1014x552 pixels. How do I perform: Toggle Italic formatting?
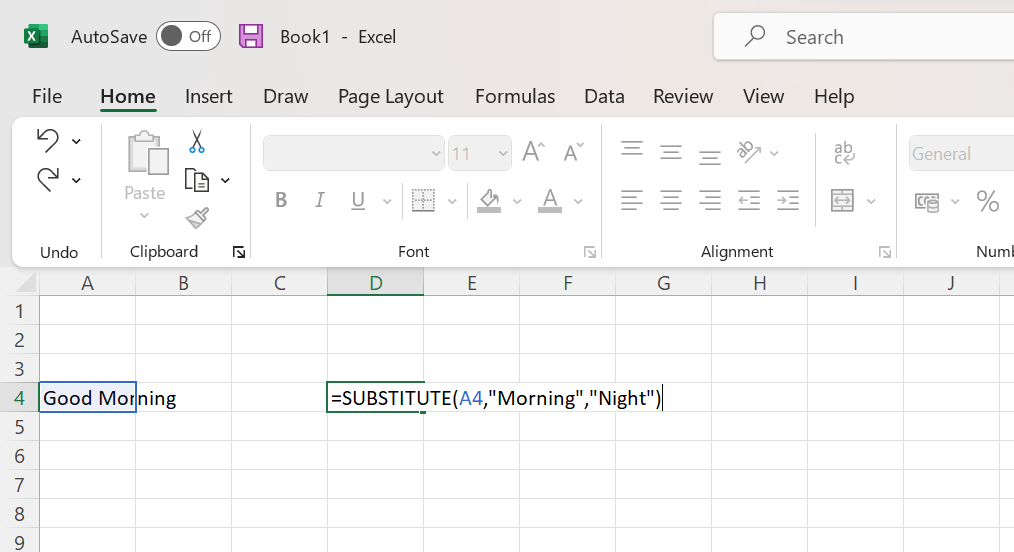point(320,201)
